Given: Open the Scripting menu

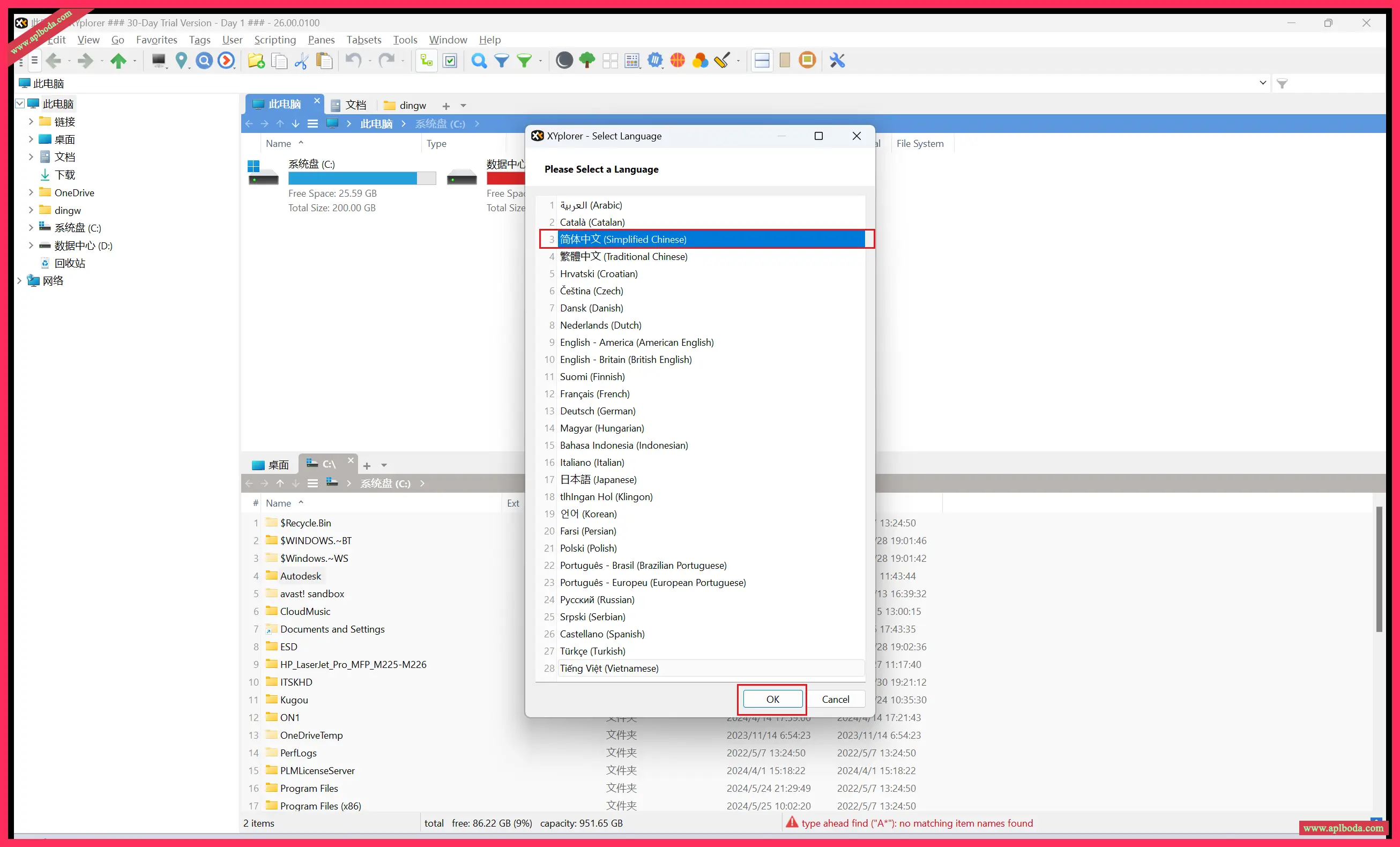Looking at the screenshot, I should click(275, 40).
